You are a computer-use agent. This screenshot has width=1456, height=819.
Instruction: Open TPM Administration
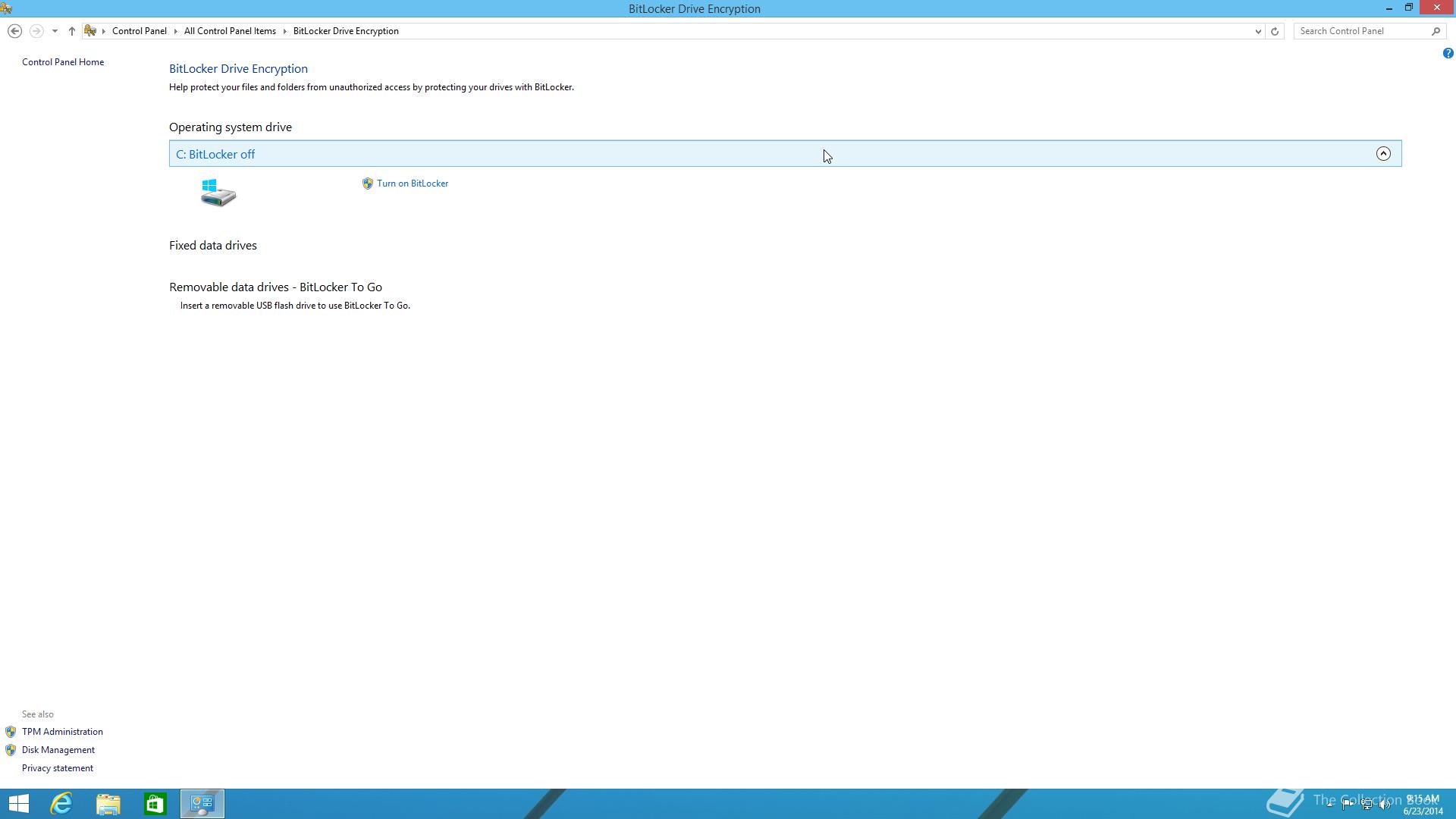tap(62, 732)
